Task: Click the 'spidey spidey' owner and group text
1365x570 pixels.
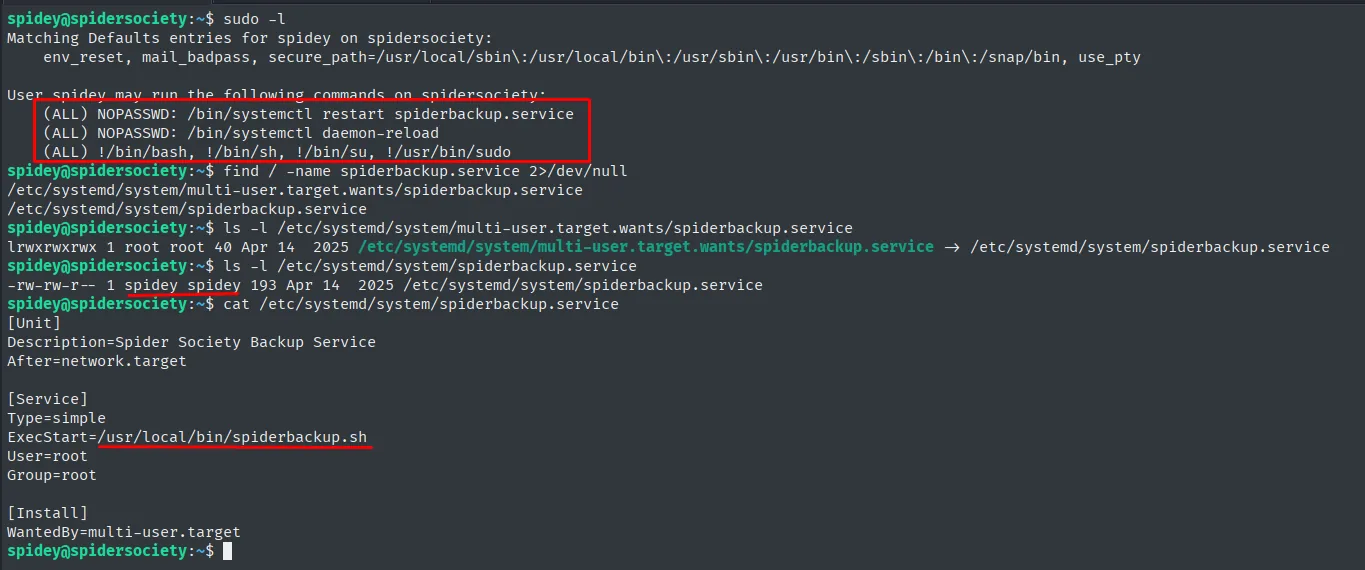Action: pyautogui.click(x=182, y=285)
